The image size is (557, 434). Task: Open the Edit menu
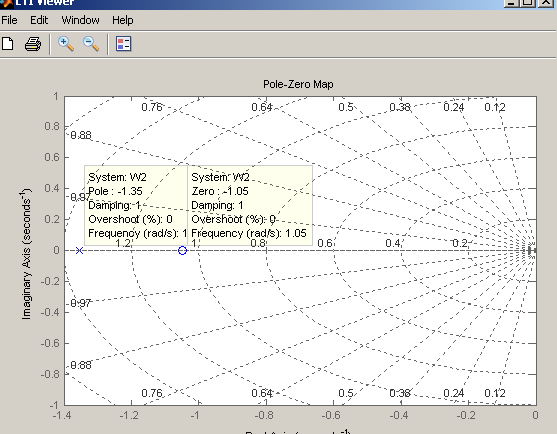point(39,20)
